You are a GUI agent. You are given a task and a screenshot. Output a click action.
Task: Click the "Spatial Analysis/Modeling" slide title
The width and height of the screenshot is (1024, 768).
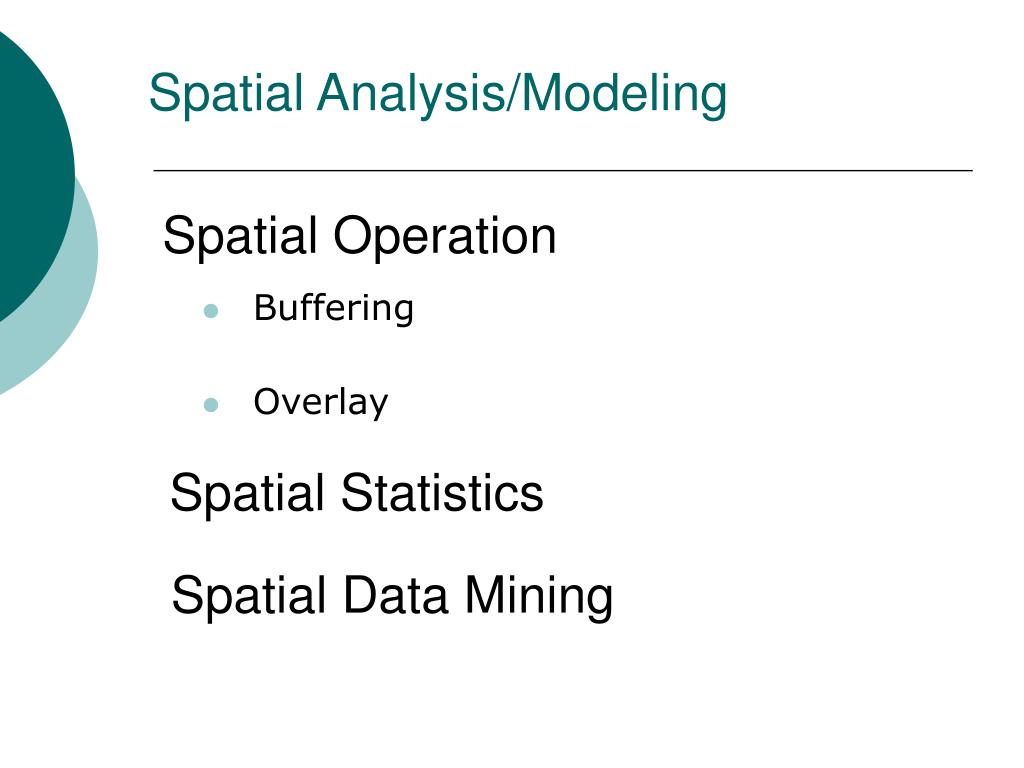coord(438,94)
